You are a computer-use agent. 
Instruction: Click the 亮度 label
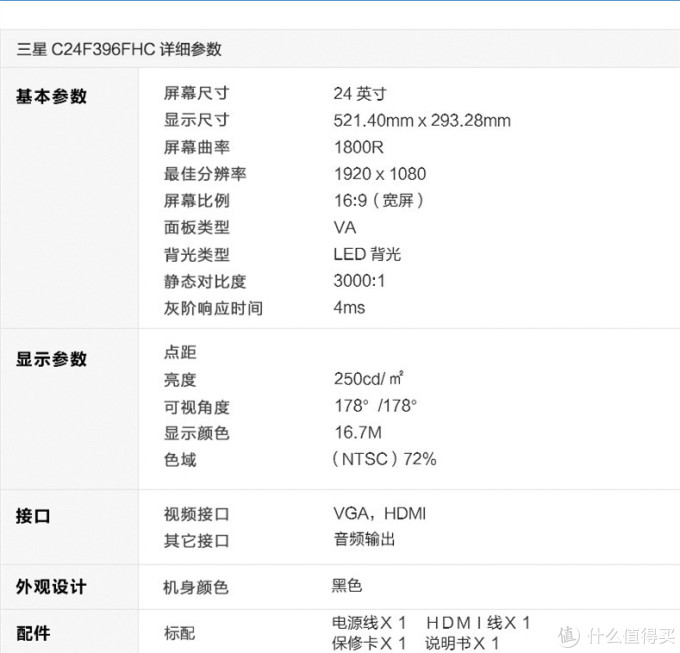click(180, 380)
